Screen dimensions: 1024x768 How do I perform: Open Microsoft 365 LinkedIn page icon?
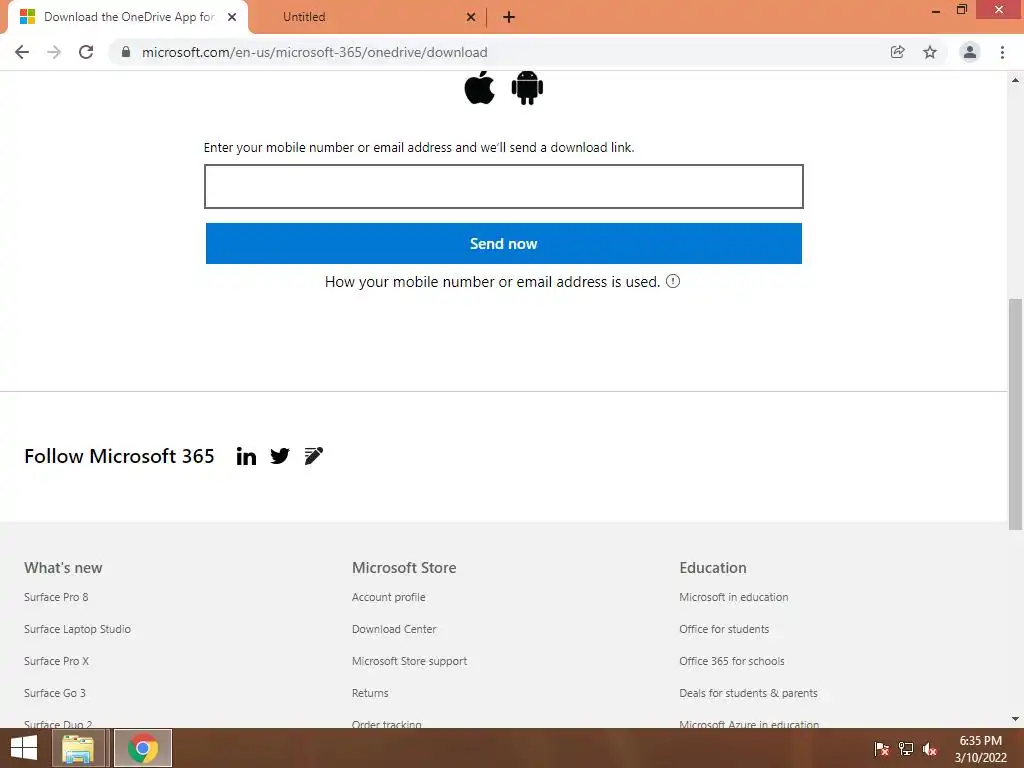tap(246, 456)
